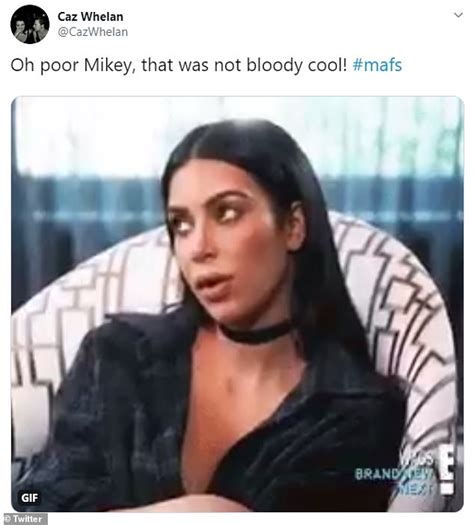This screenshot has width=474, height=525.
Task: Click the black choker in the GIF
Action: click(x=256, y=332)
